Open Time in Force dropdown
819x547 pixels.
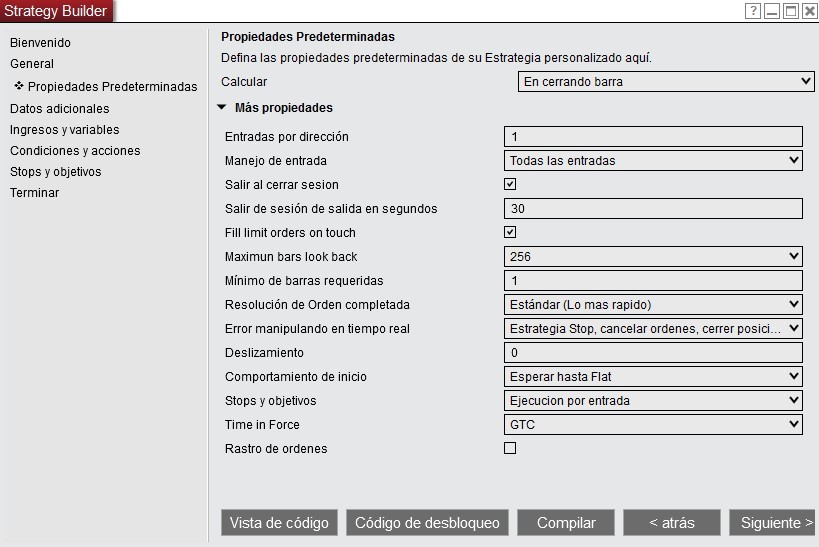pos(653,425)
